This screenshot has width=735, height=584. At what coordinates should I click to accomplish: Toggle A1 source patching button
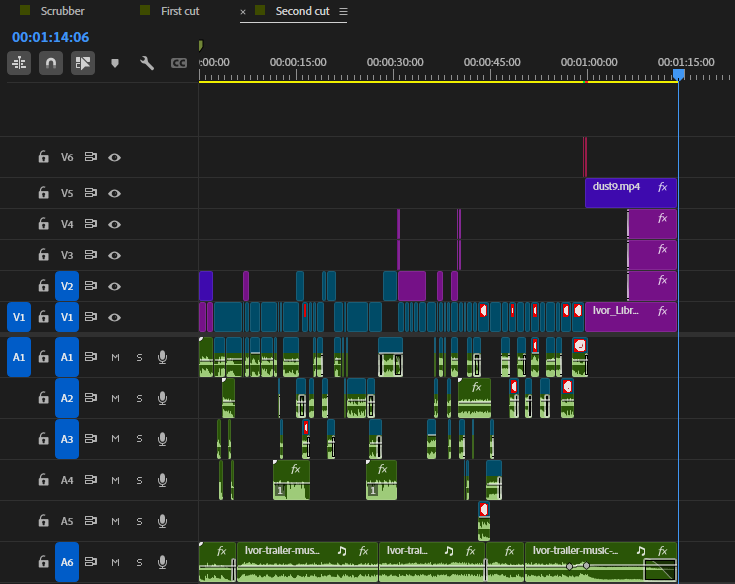tap(19, 357)
